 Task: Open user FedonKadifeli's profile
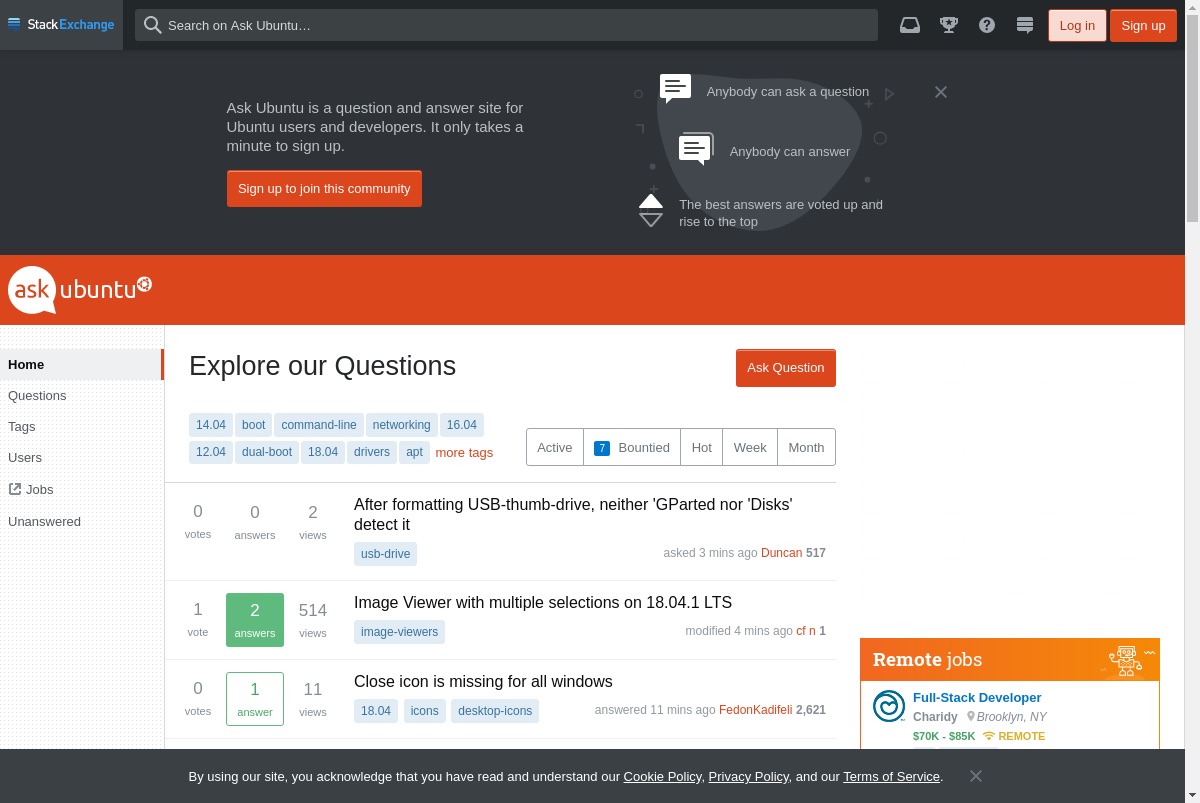point(755,710)
